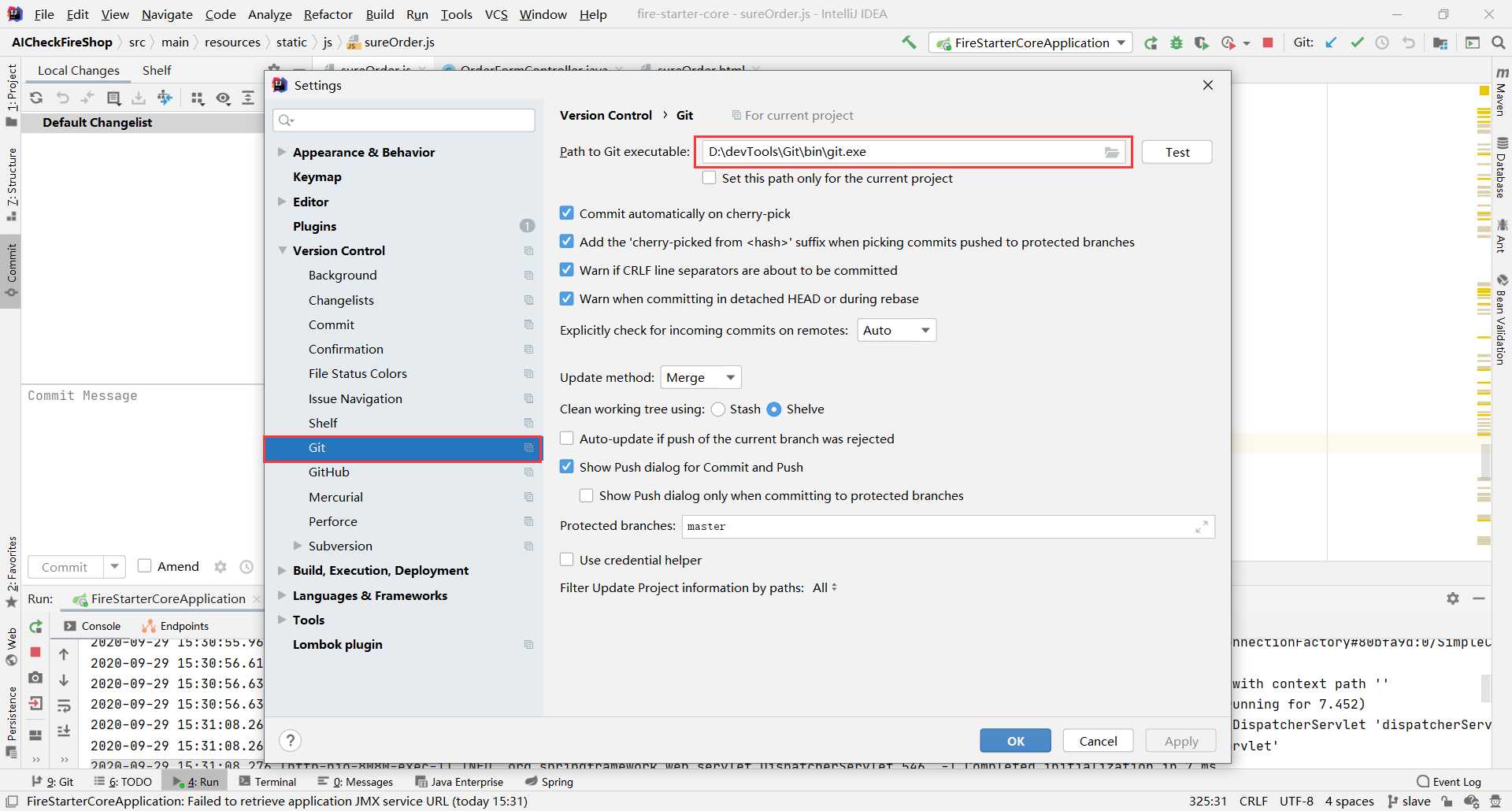Open the Update method Merge dropdown
This screenshot has width=1512, height=811.
click(701, 377)
